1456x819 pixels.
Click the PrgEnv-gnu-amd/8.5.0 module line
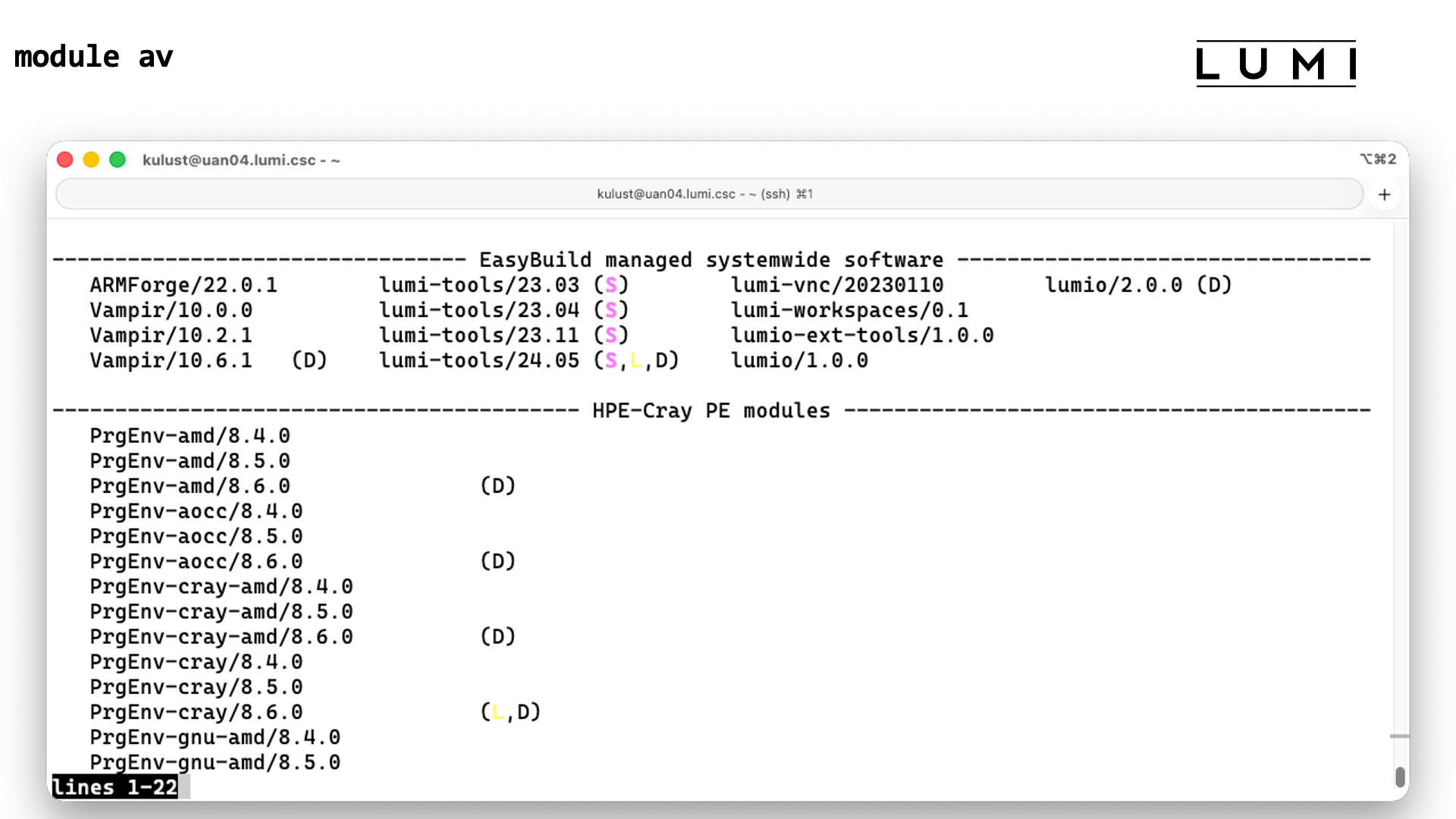click(x=215, y=762)
